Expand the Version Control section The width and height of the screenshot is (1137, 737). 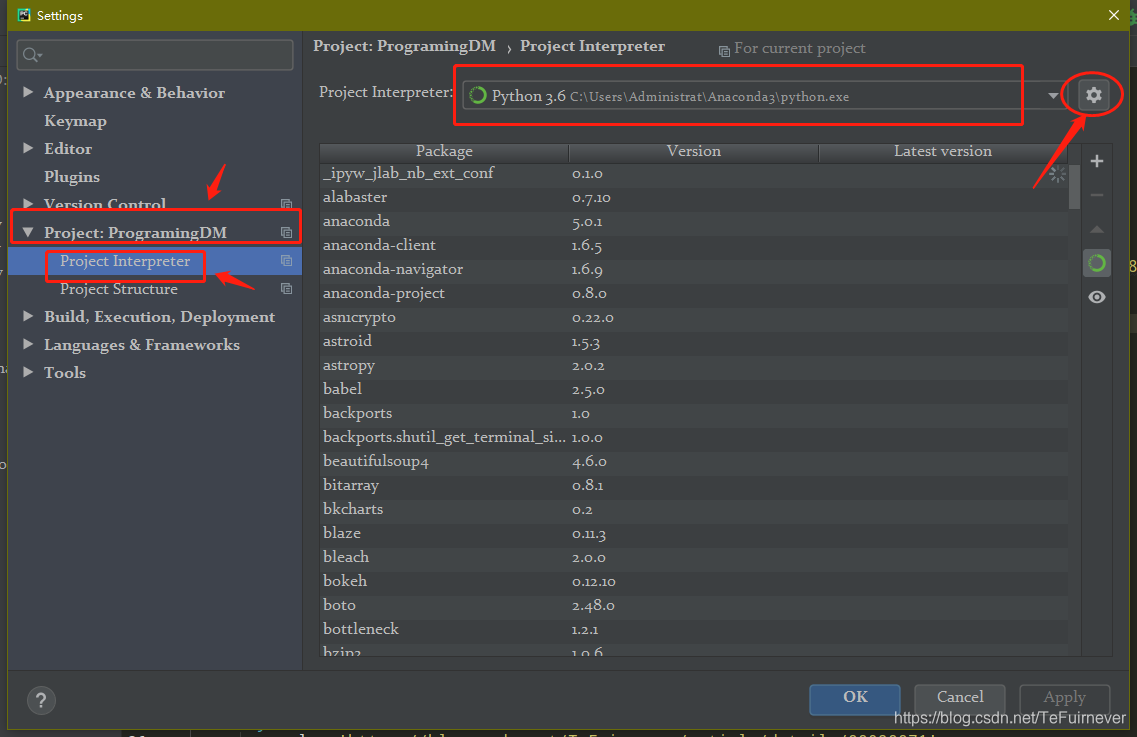tap(28, 204)
